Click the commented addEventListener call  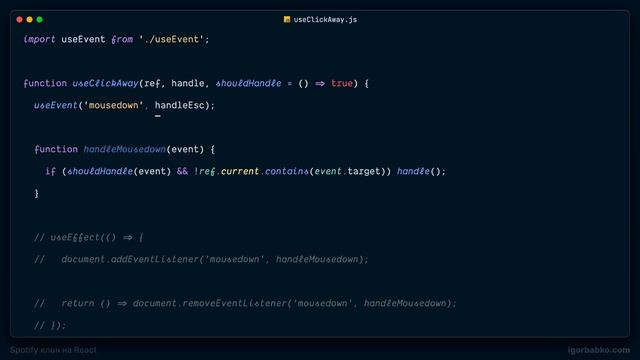pyautogui.click(x=215, y=260)
